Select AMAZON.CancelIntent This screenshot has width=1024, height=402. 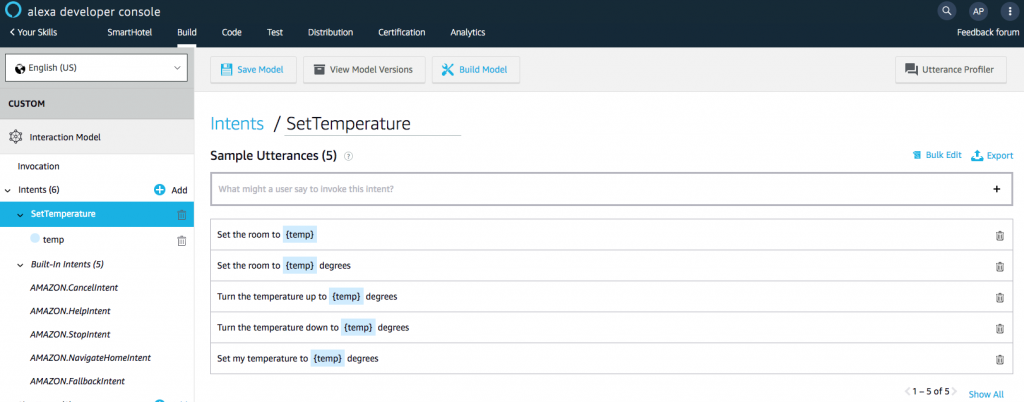coord(74,287)
